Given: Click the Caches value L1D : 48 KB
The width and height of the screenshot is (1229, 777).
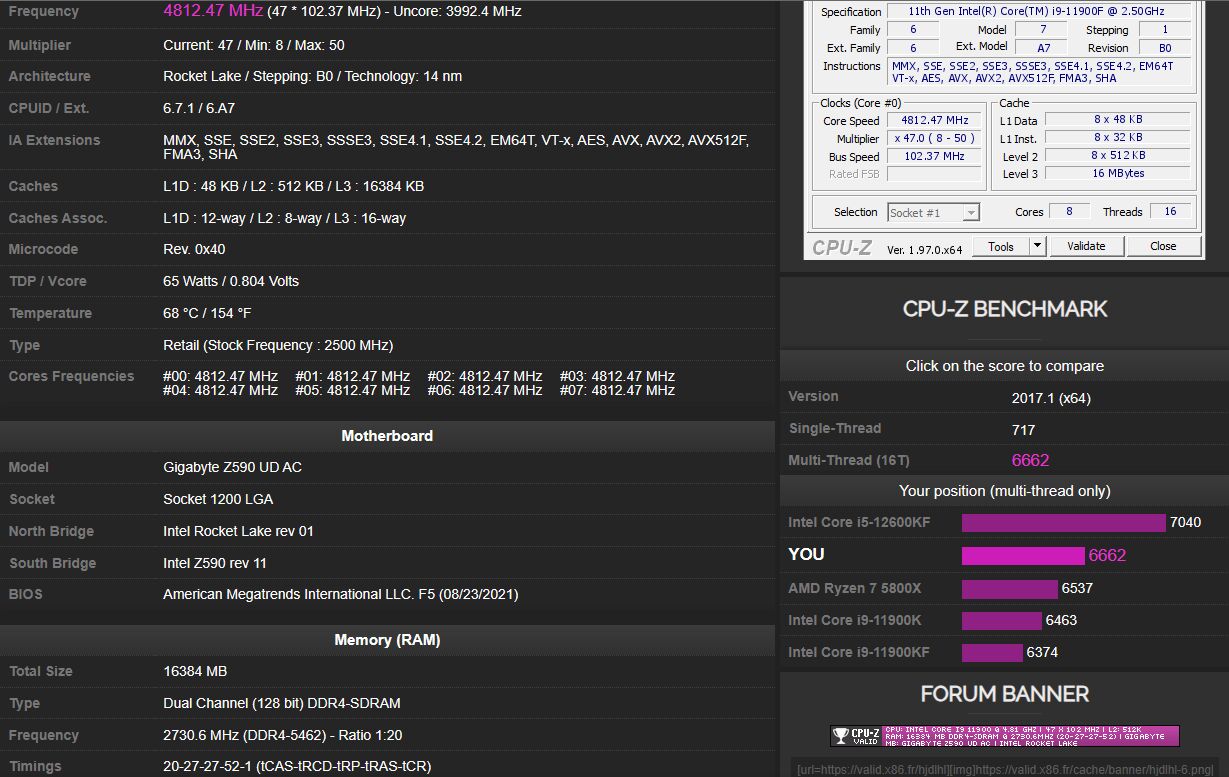Looking at the screenshot, I should coord(293,186).
